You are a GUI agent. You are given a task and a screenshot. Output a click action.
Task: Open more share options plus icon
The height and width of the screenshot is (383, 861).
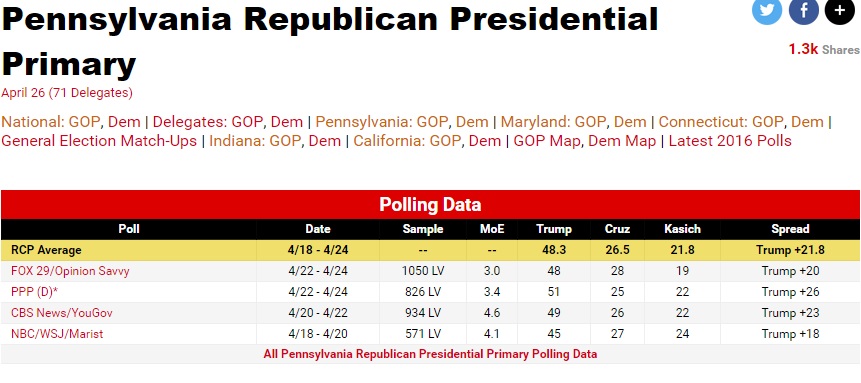point(840,10)
